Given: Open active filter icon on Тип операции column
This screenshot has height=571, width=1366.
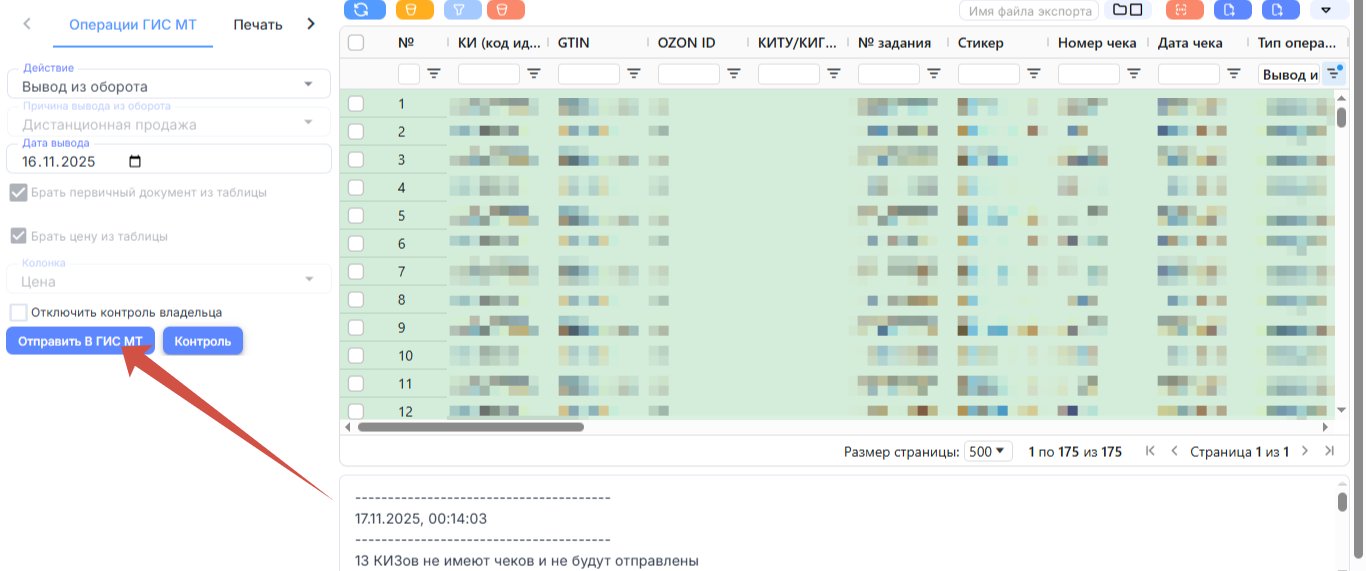Looking at the screenshot, I should coord(1334,73).
